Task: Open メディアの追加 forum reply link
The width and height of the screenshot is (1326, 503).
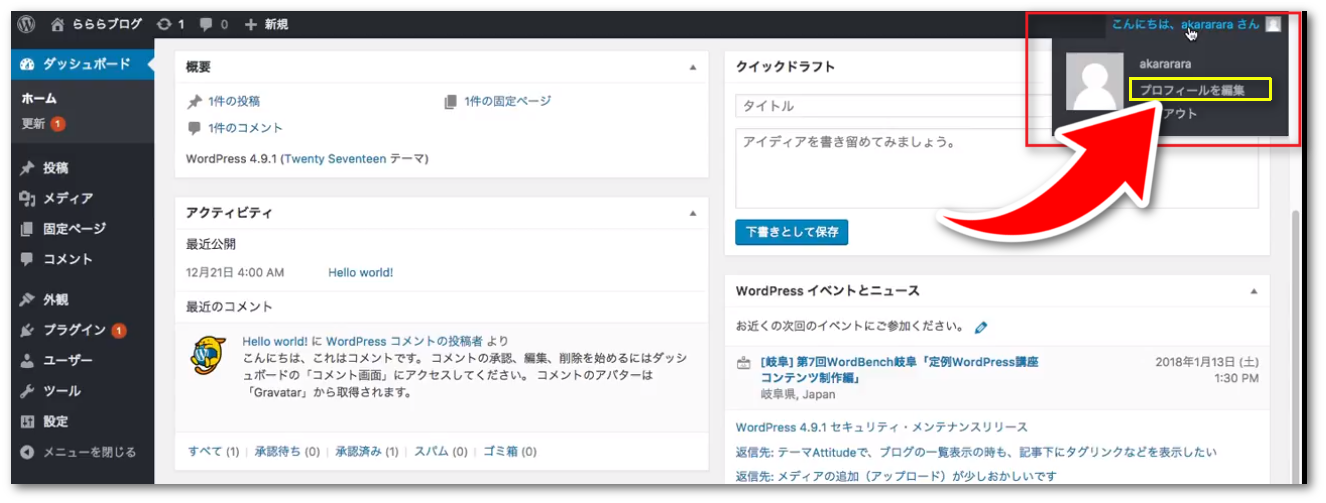Action: (x=896, y=477)
